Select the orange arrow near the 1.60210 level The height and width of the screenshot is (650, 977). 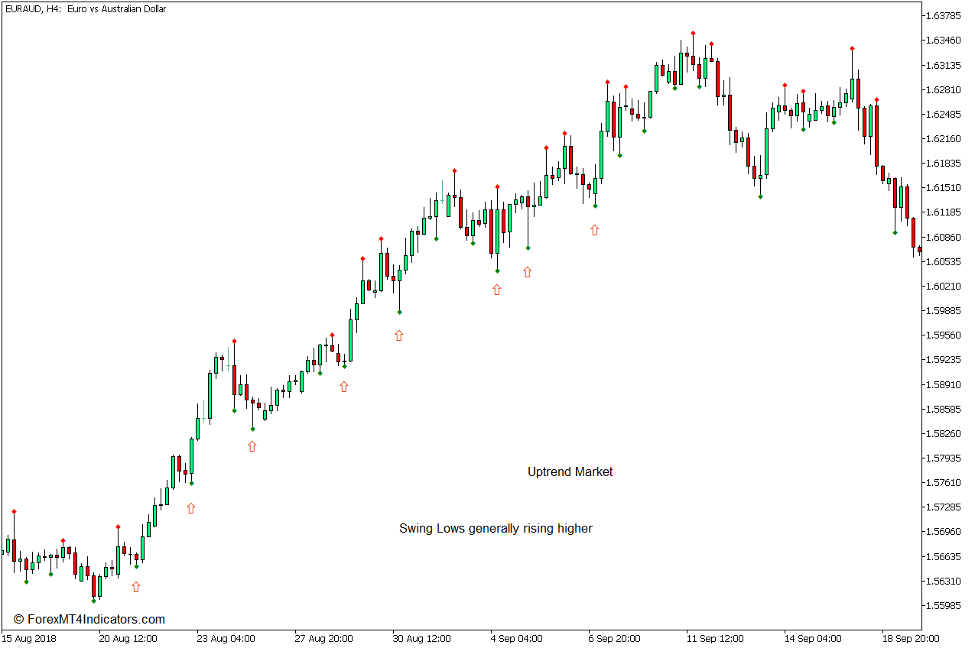(x=496, y=289)
